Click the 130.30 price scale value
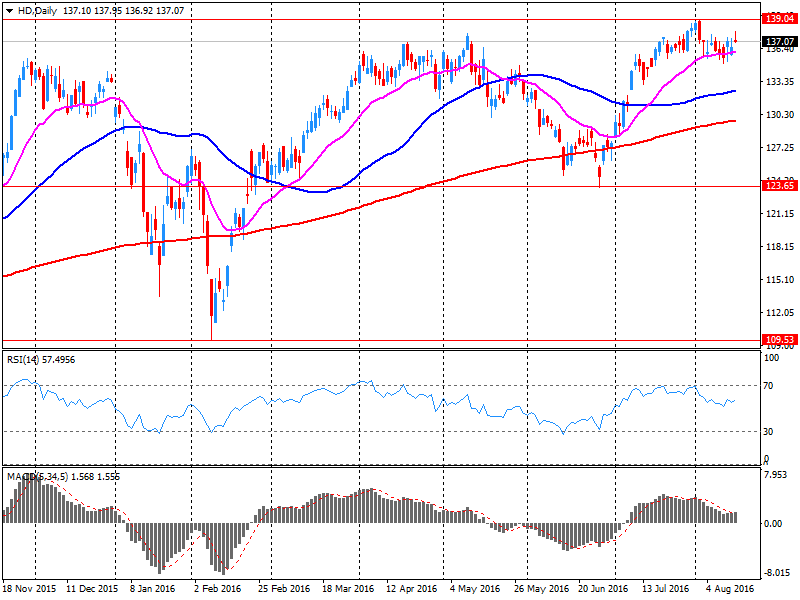The image size is (800, 600). (780, 115)
